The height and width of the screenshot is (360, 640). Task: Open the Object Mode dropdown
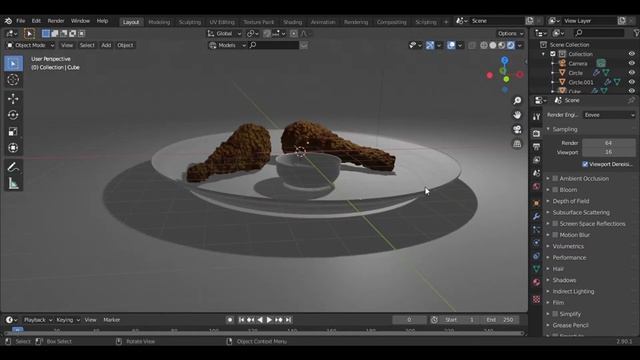tap(30, 45)
